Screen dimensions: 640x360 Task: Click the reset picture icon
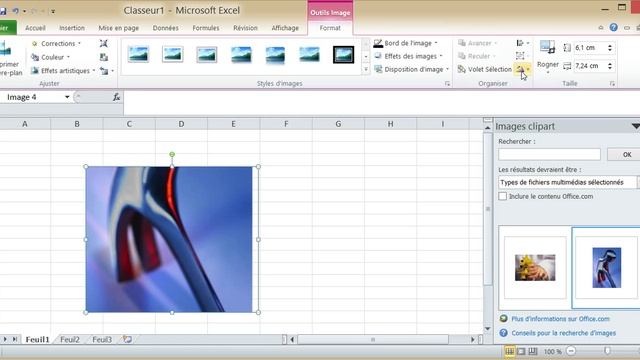[104, 71]
